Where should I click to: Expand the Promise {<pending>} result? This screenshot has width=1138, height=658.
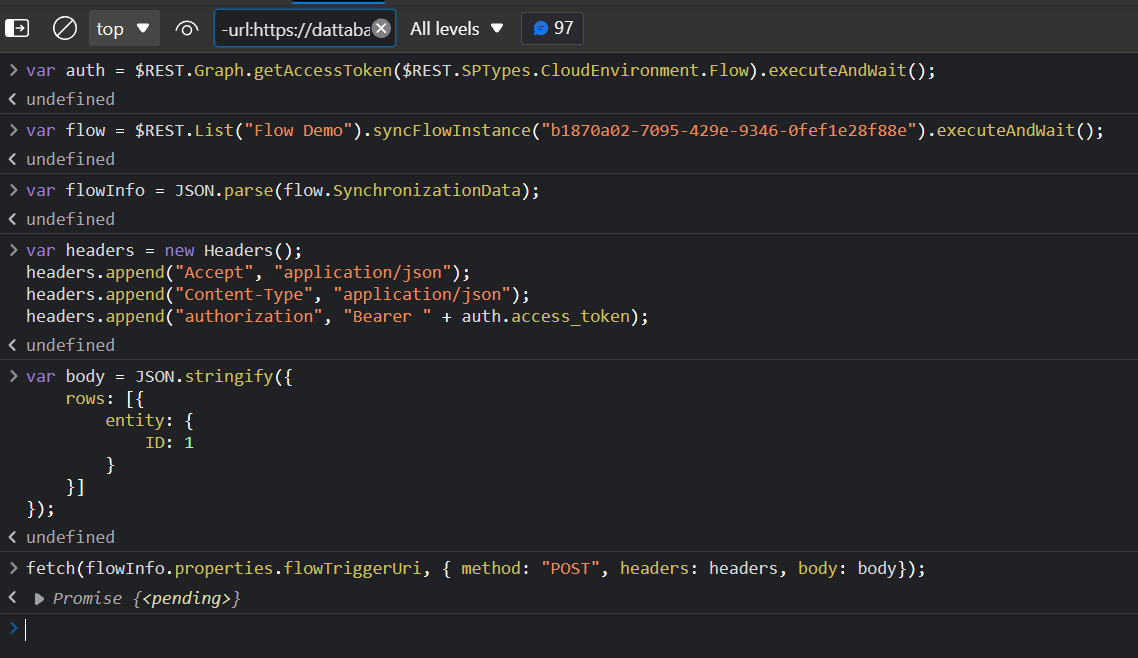(39, 599)
